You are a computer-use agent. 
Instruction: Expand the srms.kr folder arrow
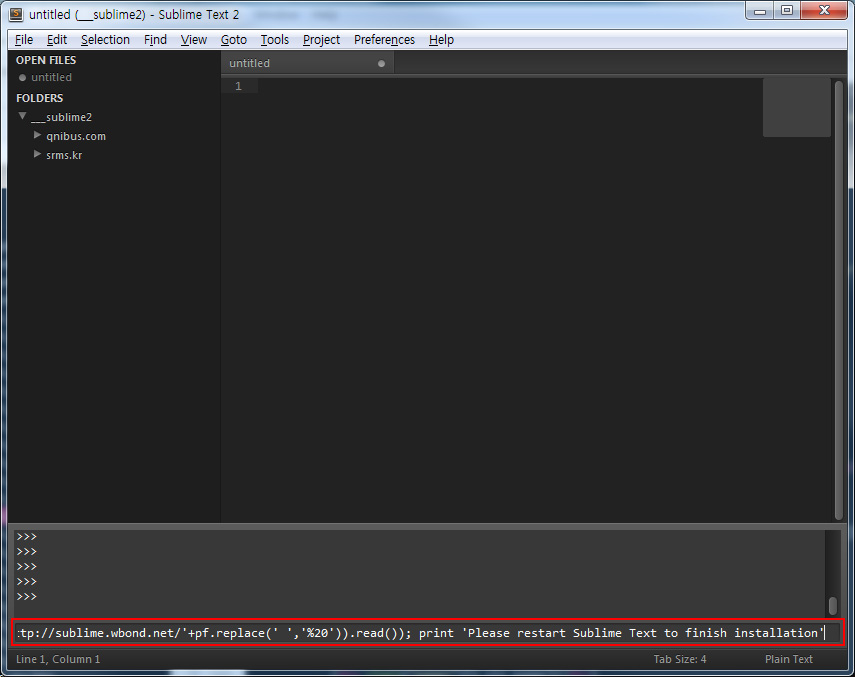click(x=37, y=154)
